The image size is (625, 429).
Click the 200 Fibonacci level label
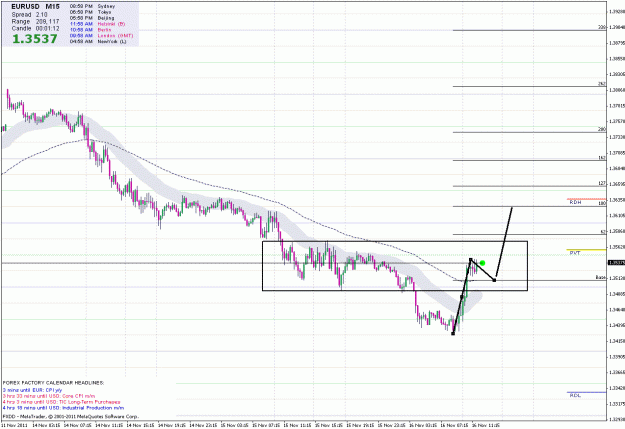(x=602, y=130)
